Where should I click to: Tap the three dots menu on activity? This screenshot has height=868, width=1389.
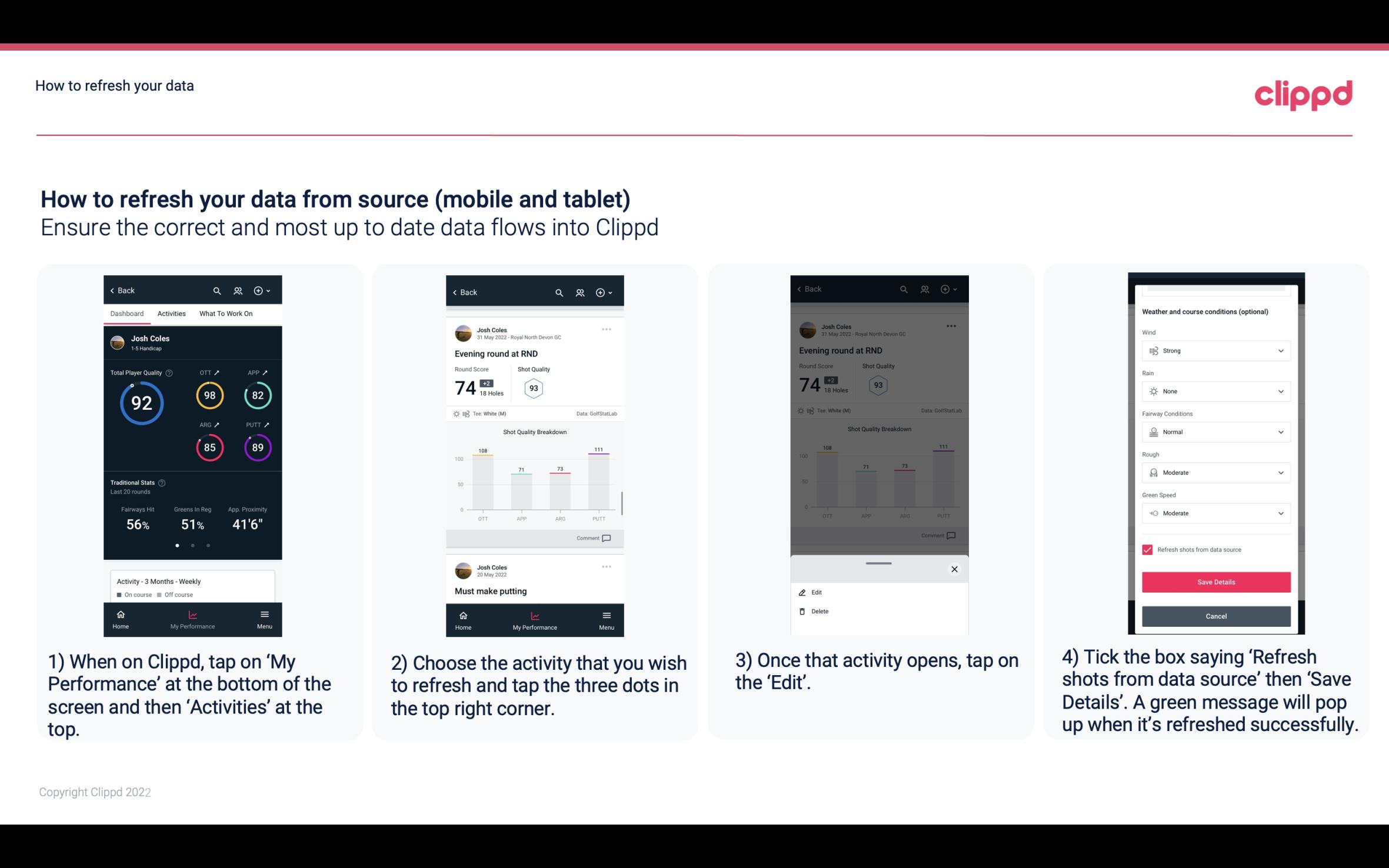(607, 329)
